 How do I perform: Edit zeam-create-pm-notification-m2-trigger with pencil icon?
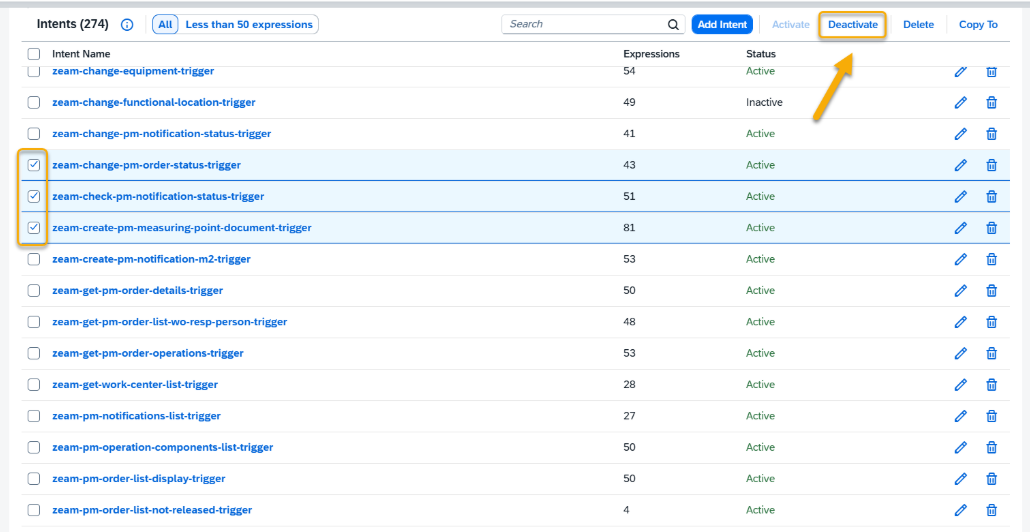(x=961, y=259)
